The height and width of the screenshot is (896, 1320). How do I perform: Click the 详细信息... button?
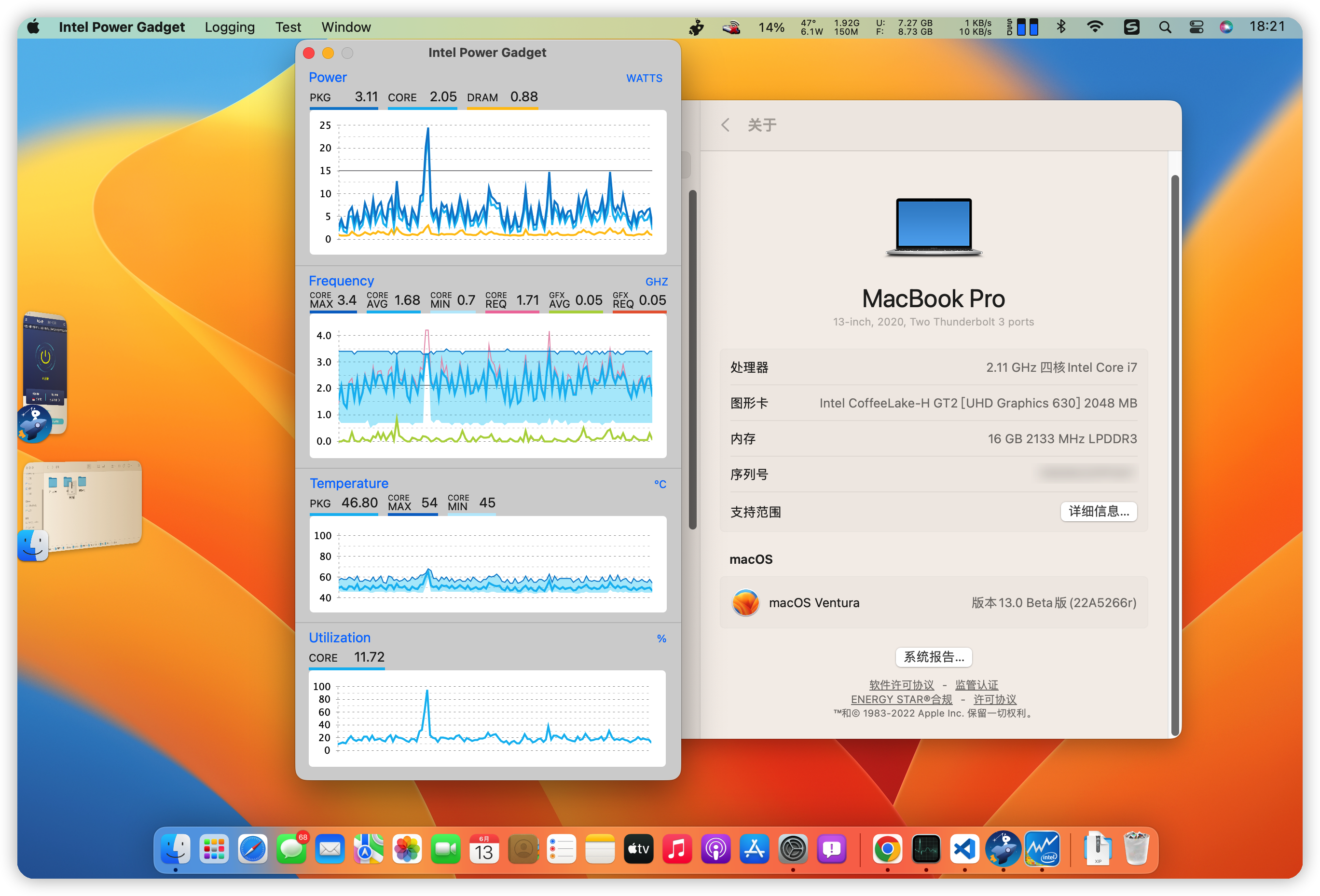[x=1098, y=511]
